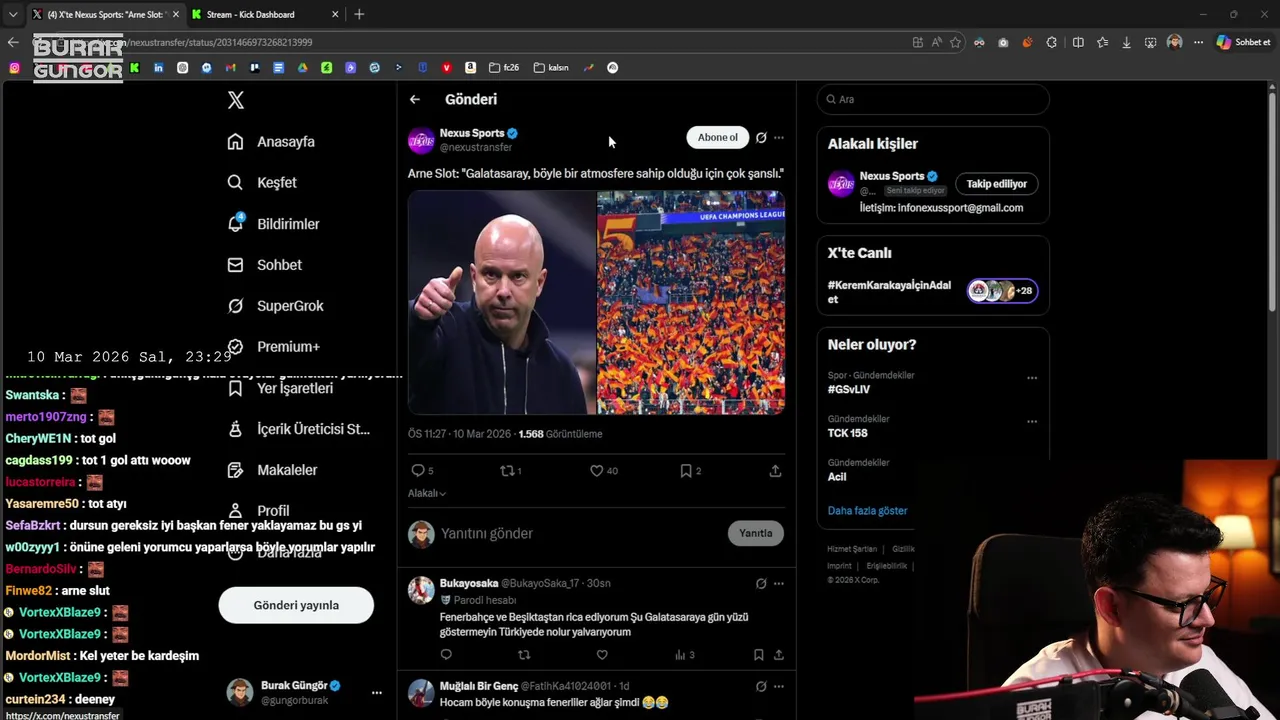This screenshot has width=1280, height=720.
Task: Open Yer İşaretleri in the sidebar
Action: 280,388
